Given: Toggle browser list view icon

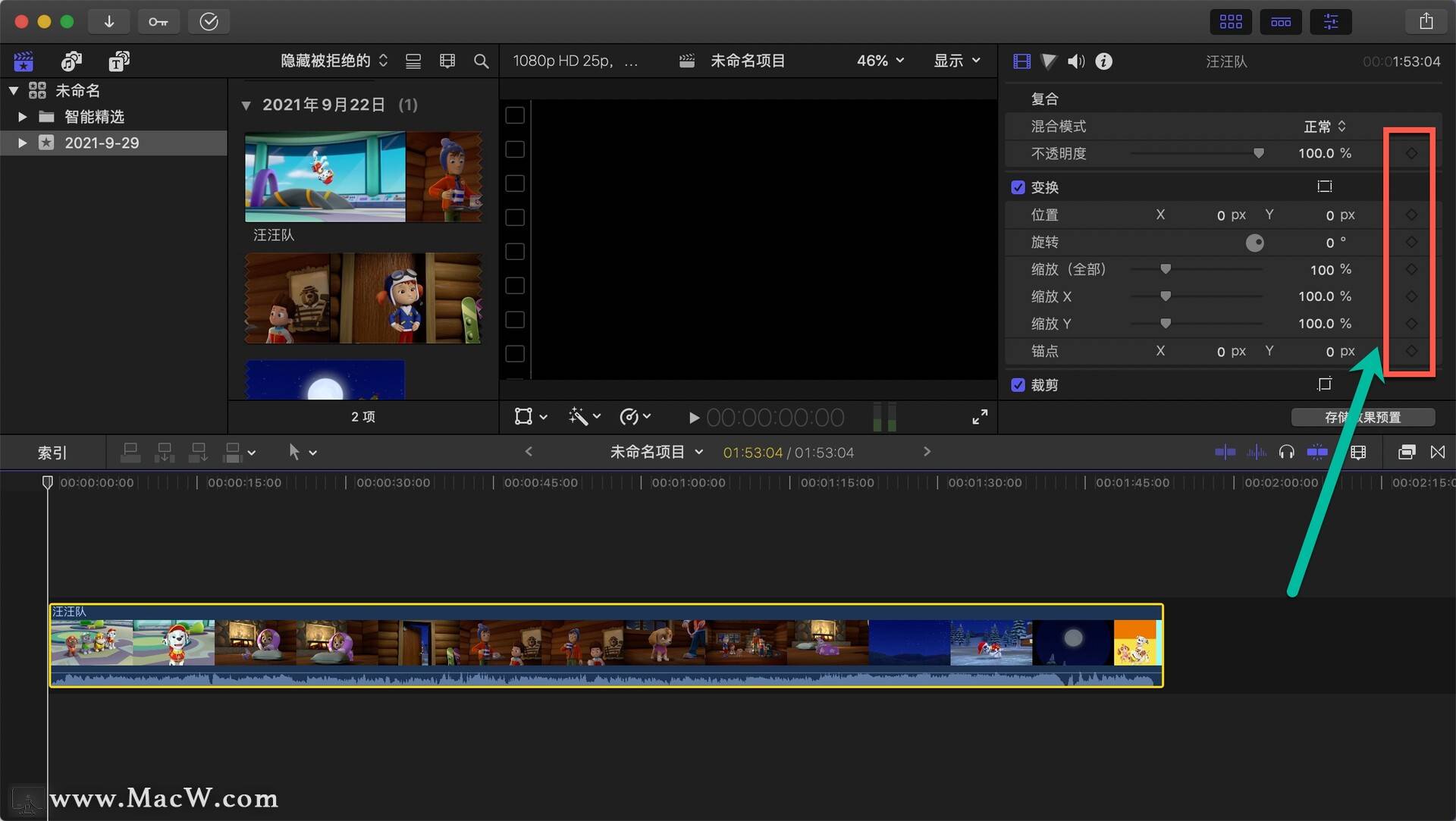Looking at the screenshot, I should 413,61.
